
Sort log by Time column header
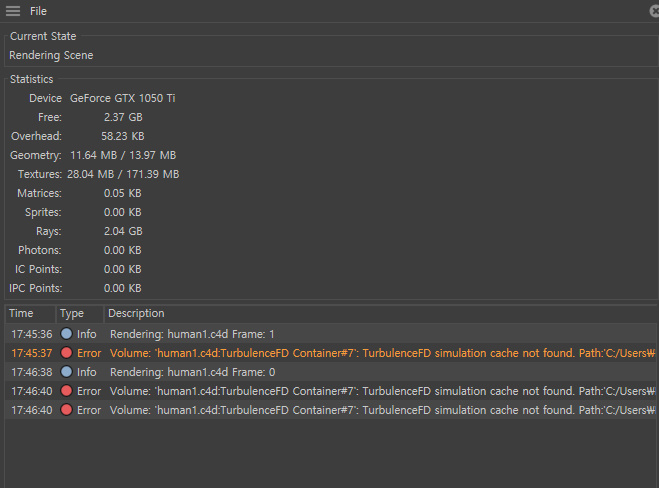tap(30, 314)
